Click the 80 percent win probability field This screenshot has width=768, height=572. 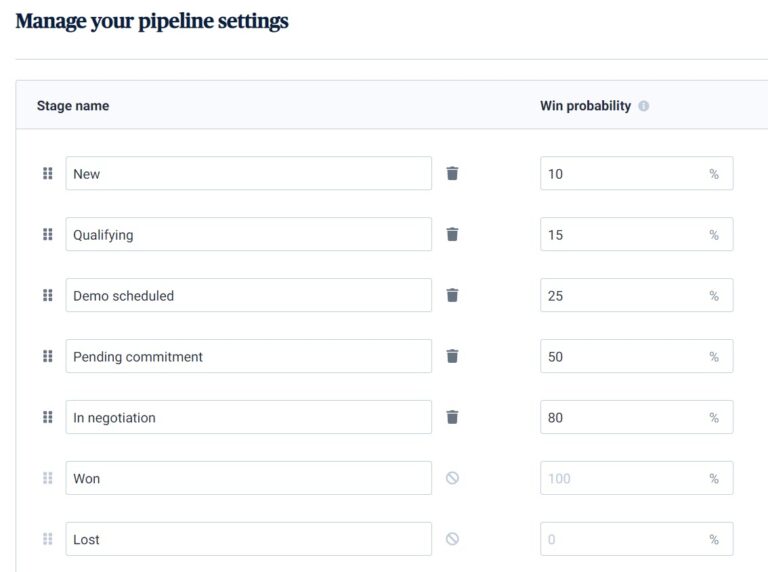tap(622, 417)
